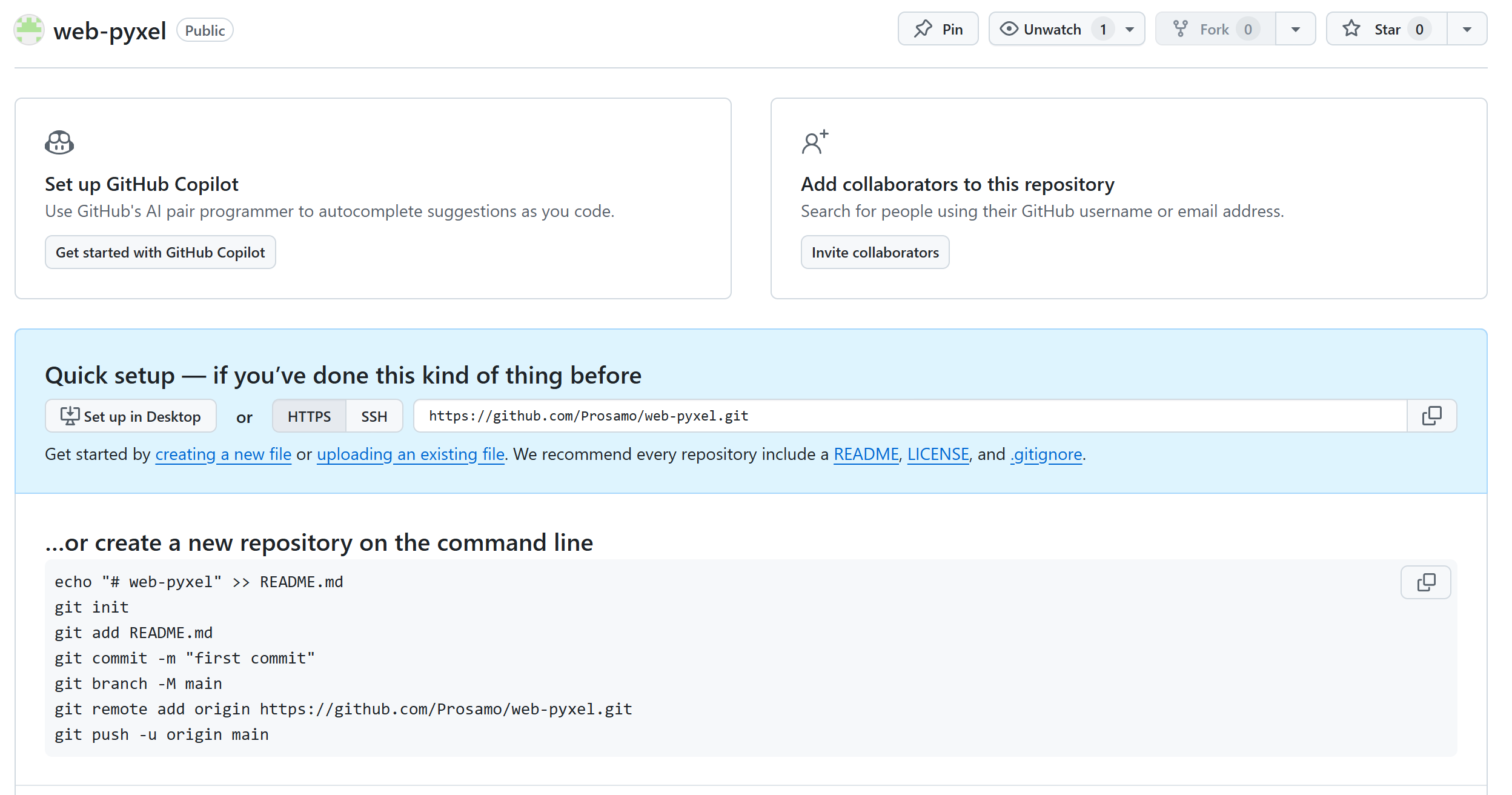Open uploading an existing file link
Screen dimensions: 1512x795
point(410,454)
